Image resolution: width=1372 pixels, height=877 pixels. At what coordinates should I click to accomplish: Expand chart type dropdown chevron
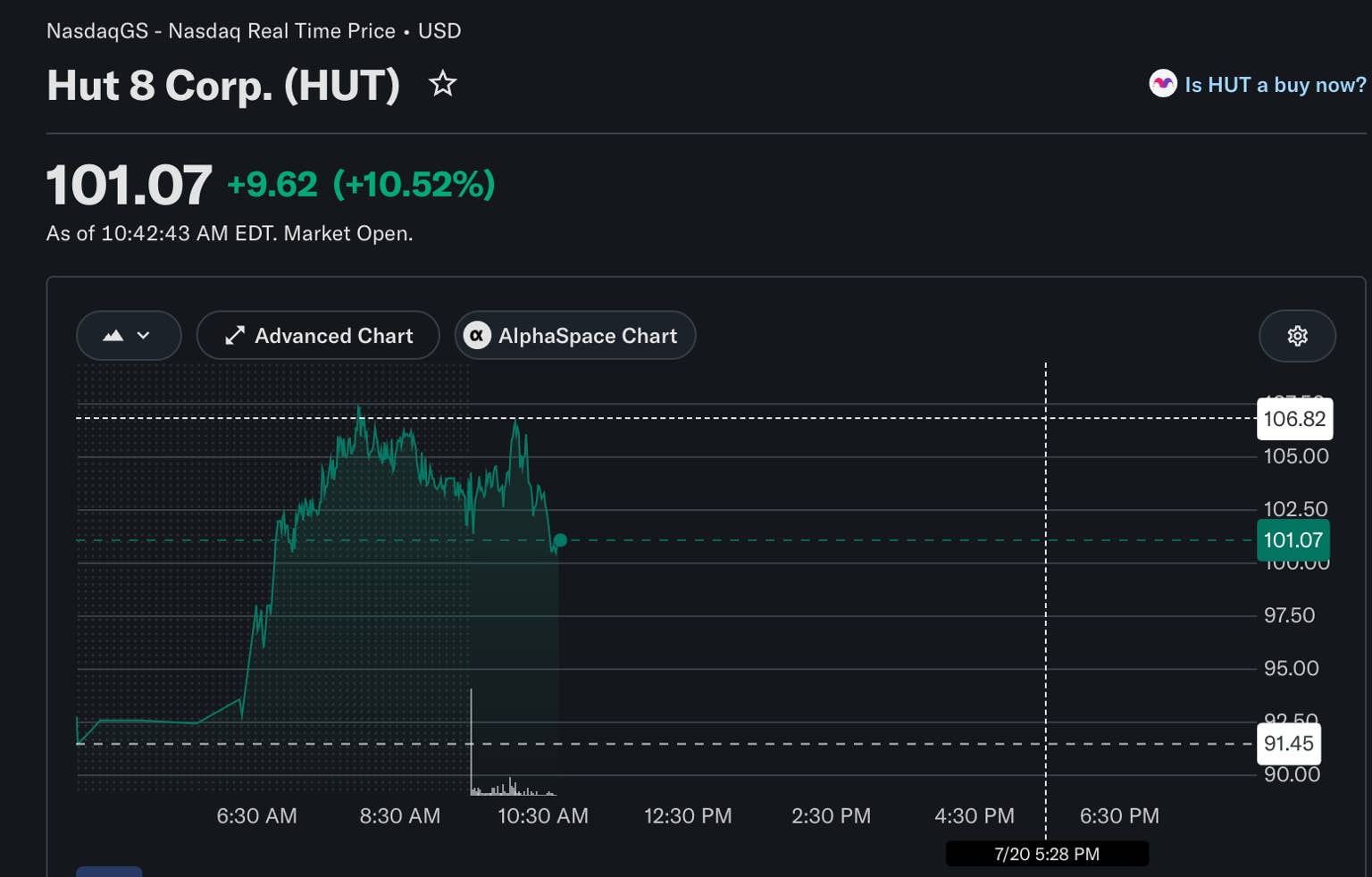(x=143, y=336)
